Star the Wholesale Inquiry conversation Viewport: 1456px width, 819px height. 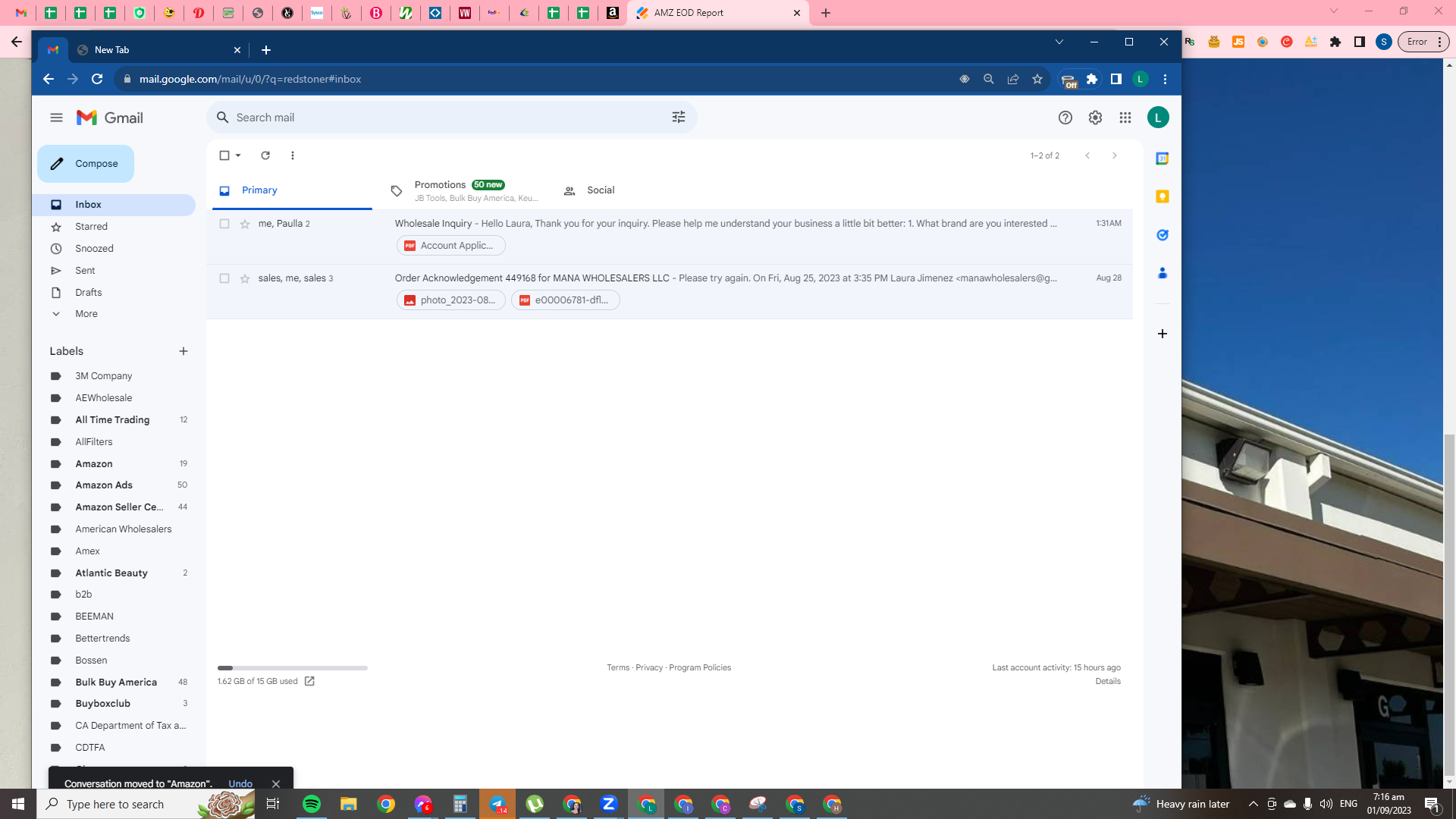pos(245,224)
